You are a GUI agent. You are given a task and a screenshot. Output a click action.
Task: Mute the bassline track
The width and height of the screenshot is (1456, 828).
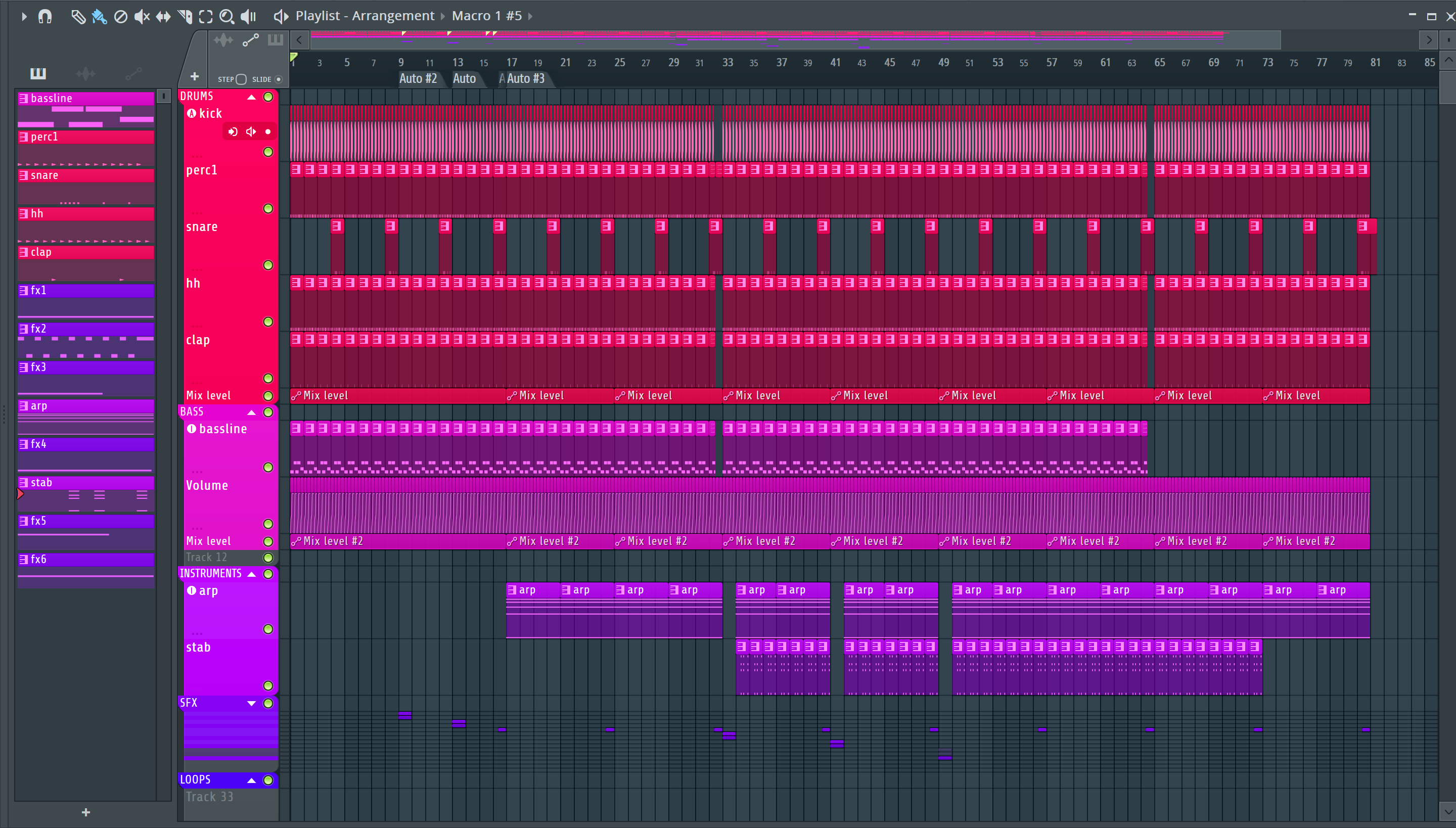(x=268, y=468)
